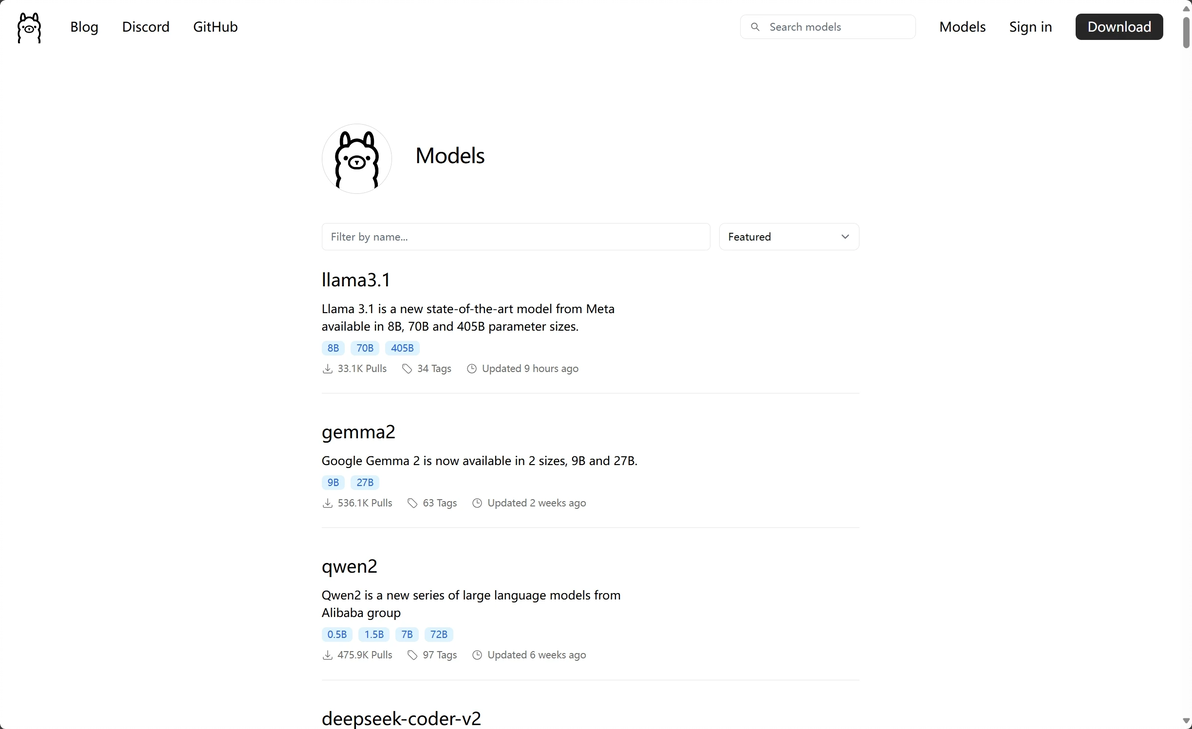This screenshot has width=1192, height=729.
Task: Click the large llama avatar beside Models
Action: click(356, 158)
